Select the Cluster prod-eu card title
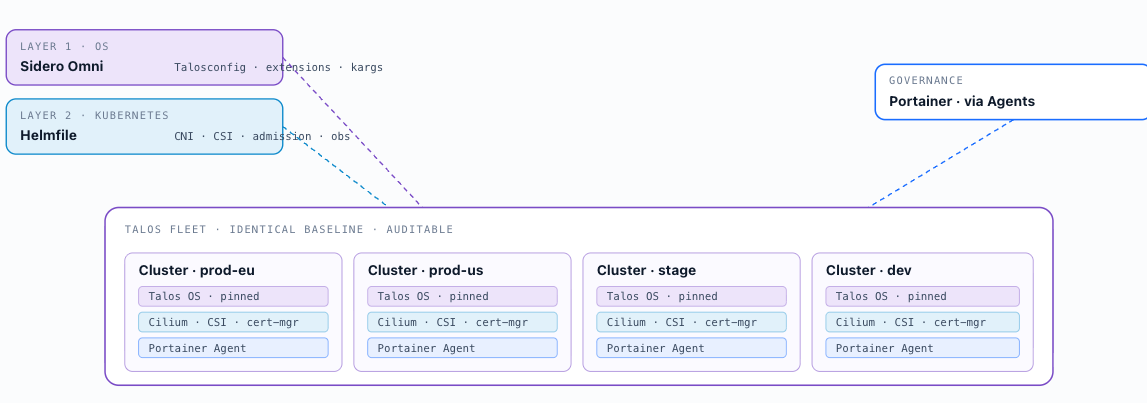This screenshot has height=403, width=1147. click(197, 271)
